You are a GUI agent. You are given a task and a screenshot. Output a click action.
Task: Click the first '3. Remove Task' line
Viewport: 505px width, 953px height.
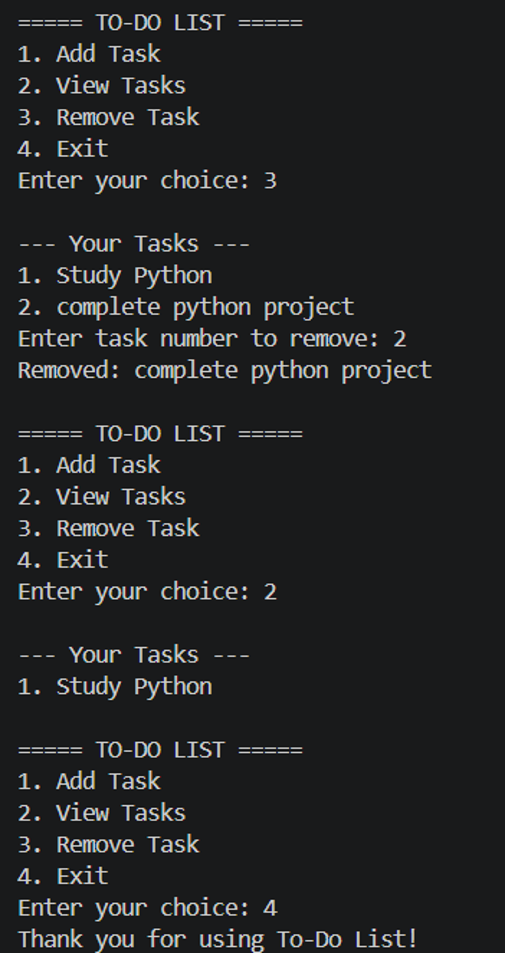[x=109, y=117]
